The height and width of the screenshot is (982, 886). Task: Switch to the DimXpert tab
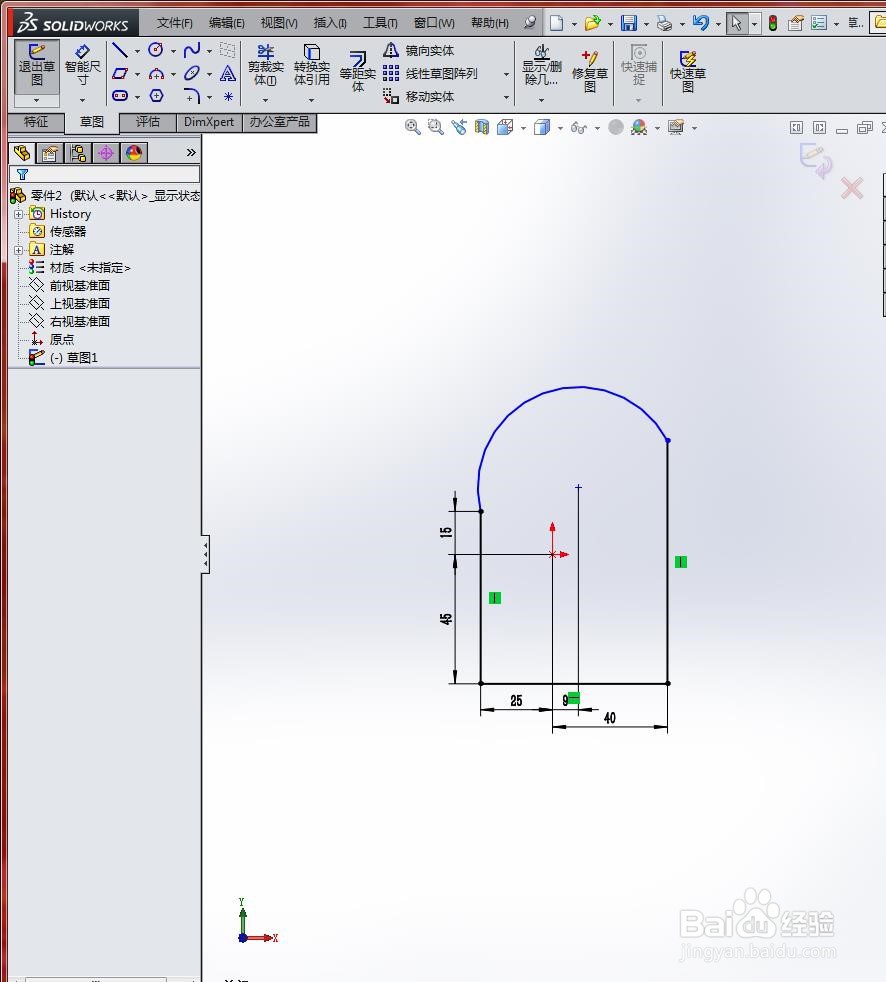click(x=208, y=122)
